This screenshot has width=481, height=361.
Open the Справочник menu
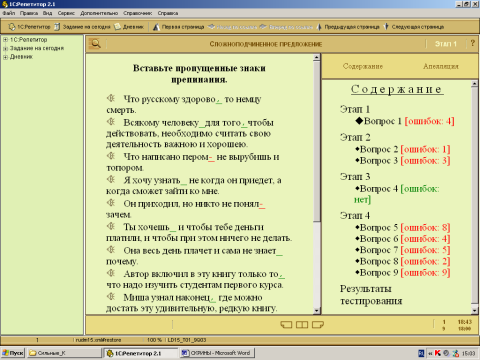click(138, 13)
